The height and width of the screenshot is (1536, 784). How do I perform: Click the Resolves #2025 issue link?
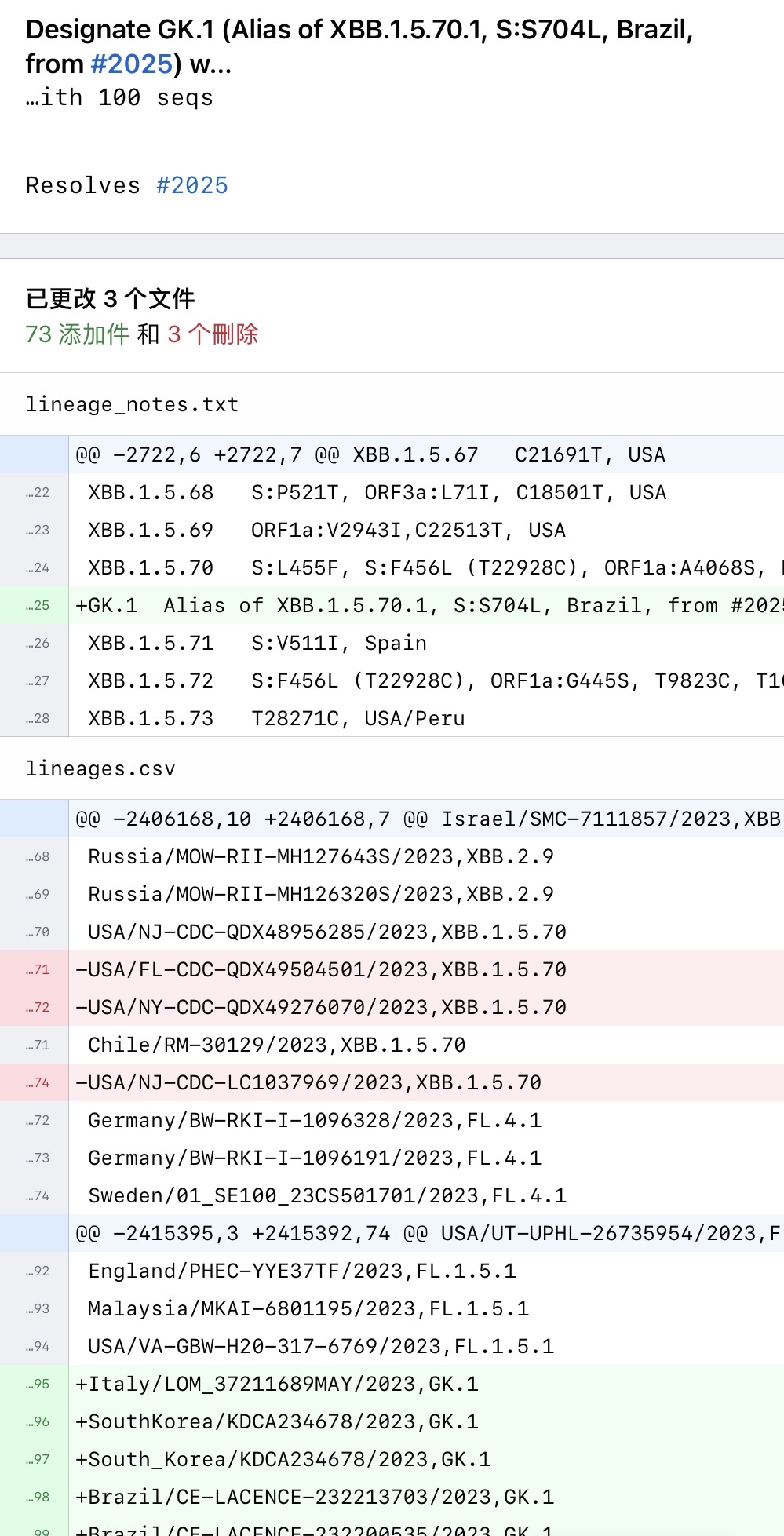click(191, 185)
